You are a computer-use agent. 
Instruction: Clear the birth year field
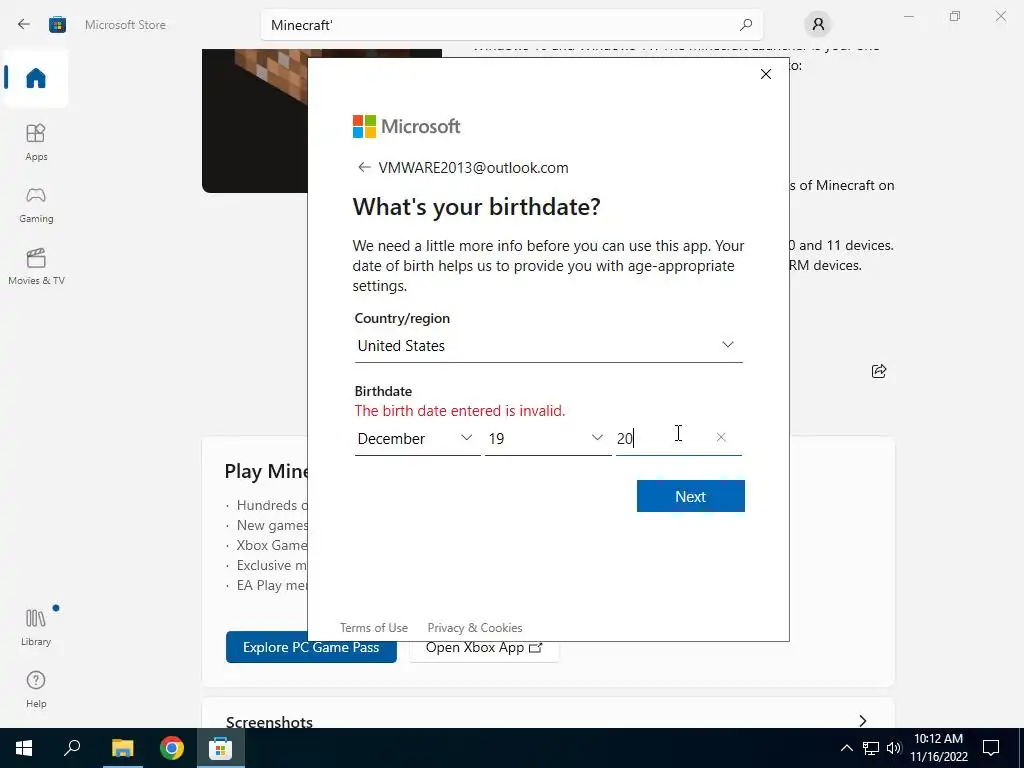(721, 437)
